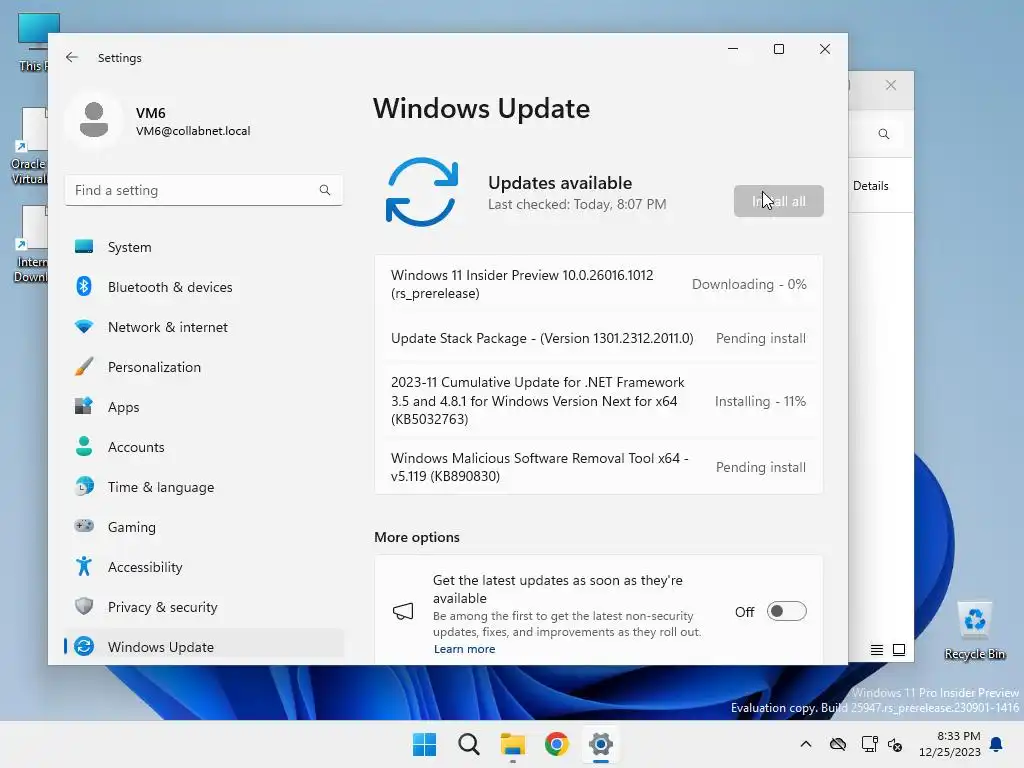Open the notification bell

point(997,744)
